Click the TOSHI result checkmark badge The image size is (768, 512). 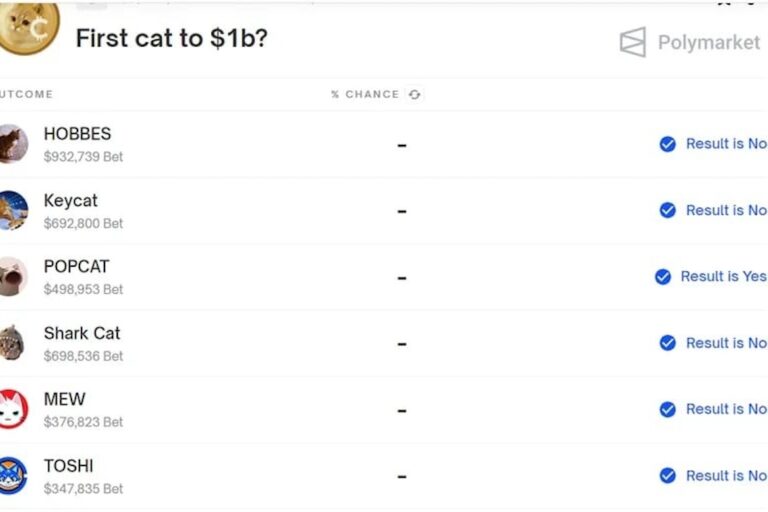click(668, 476)
